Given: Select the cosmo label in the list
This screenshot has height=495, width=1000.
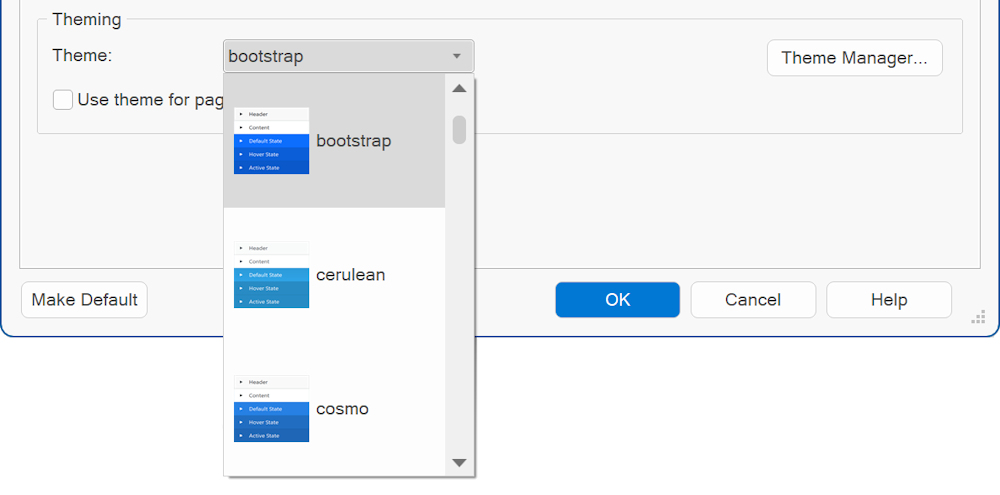Looking at the screenshot, I should point(342,409).
